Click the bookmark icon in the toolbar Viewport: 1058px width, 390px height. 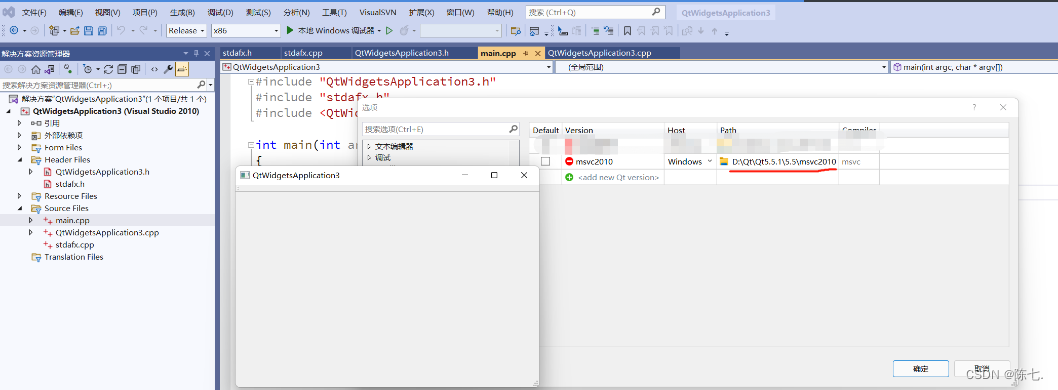[628, 30]
